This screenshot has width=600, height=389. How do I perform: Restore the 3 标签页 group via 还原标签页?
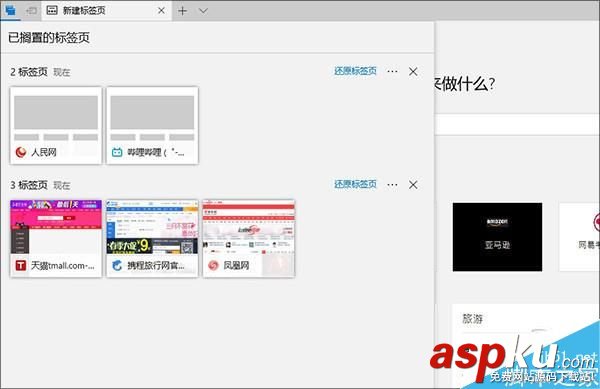pyautogui.click(x=355, y=184)
